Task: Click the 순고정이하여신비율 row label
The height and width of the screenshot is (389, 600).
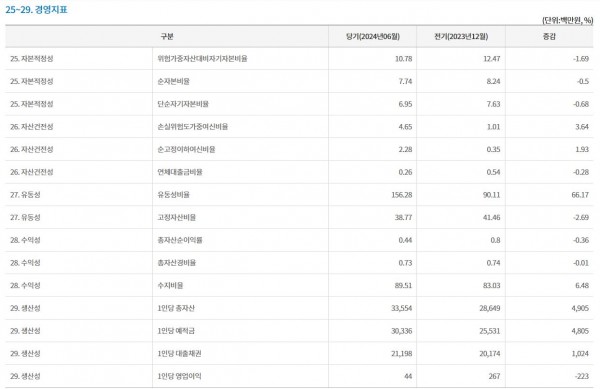Action: click(186, 149)
